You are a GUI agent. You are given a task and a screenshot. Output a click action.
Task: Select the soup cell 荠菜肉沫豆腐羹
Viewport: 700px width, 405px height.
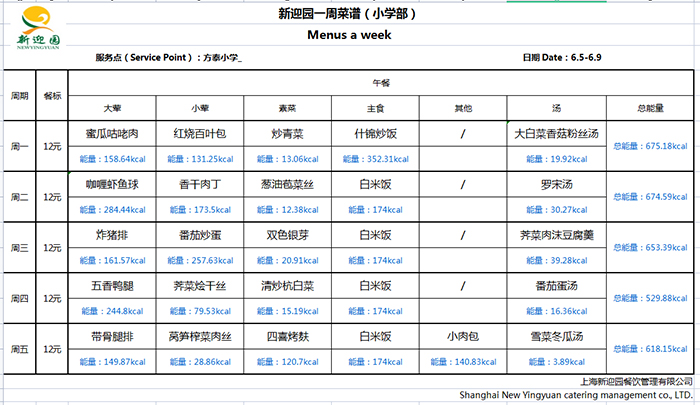(x=557, y=235)
